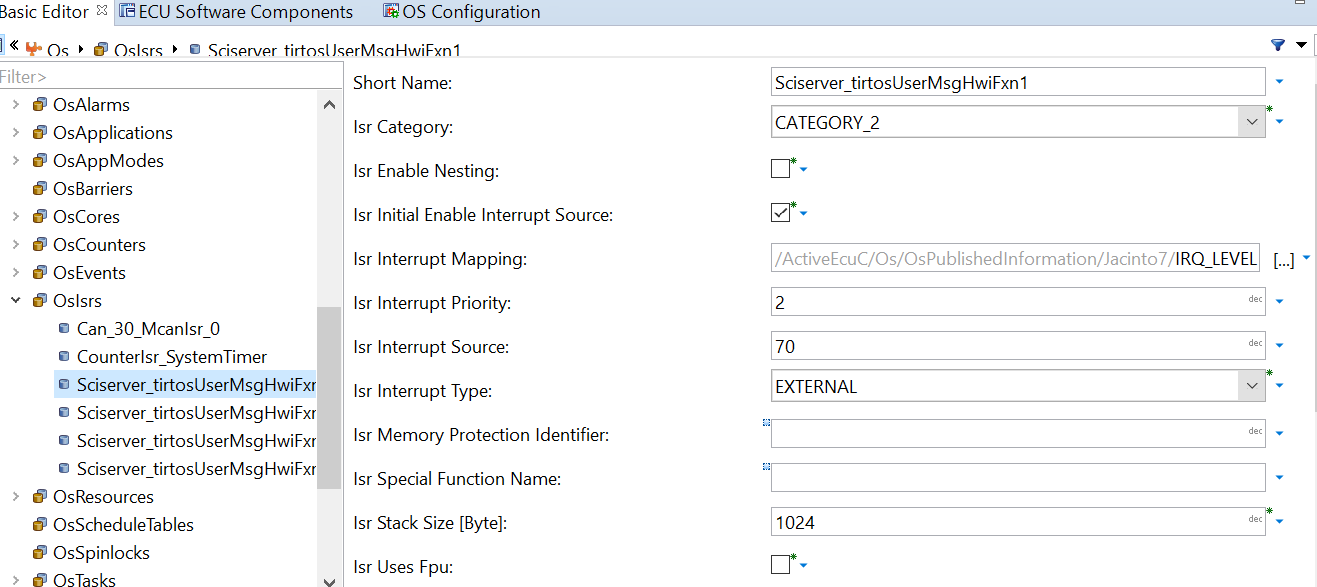1317x587 pixels.
Task: Enable the Isr Enable Nesting checkbox
Action: tap(780, 169)
